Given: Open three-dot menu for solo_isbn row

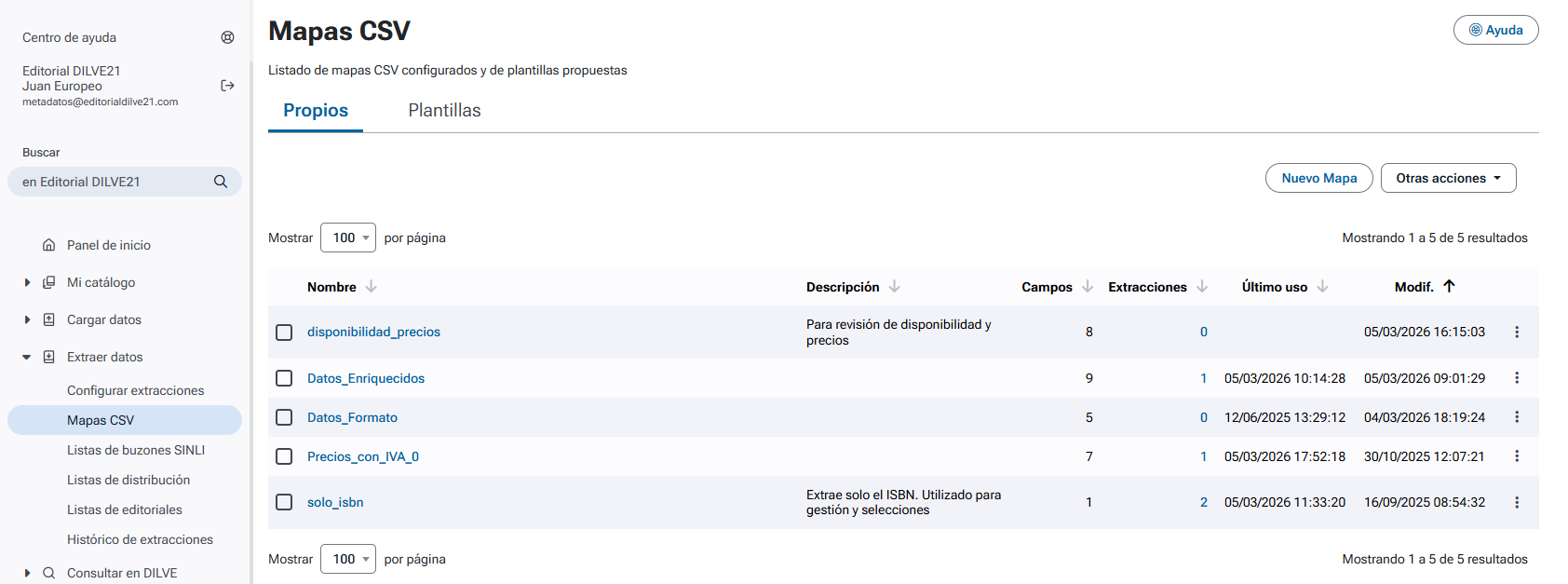Looking at the screenshot, I should pyautogui.click(x=1517, y=502).
